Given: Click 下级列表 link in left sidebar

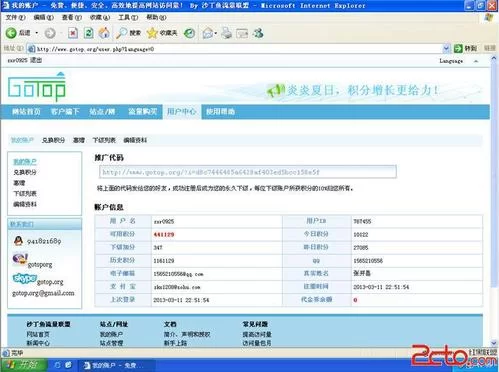Looking at the screenshot, I should pyautogui.click(x=25, y=193).
